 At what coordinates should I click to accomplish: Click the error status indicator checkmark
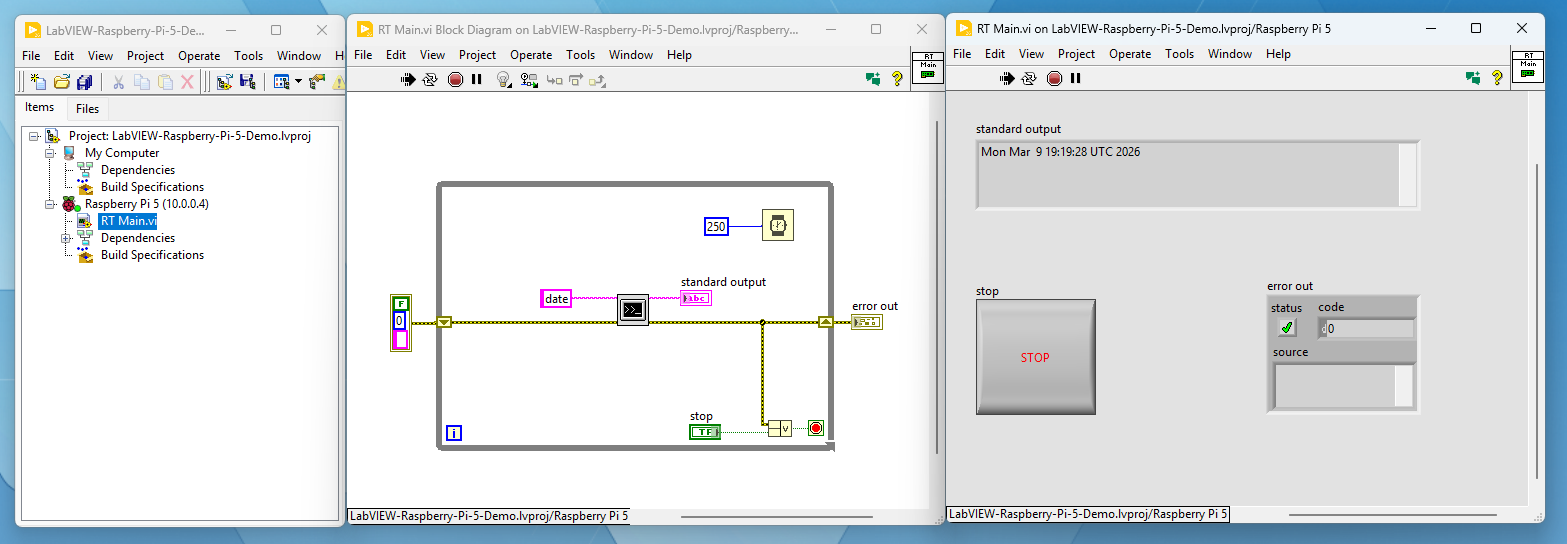coord(1287,328)
